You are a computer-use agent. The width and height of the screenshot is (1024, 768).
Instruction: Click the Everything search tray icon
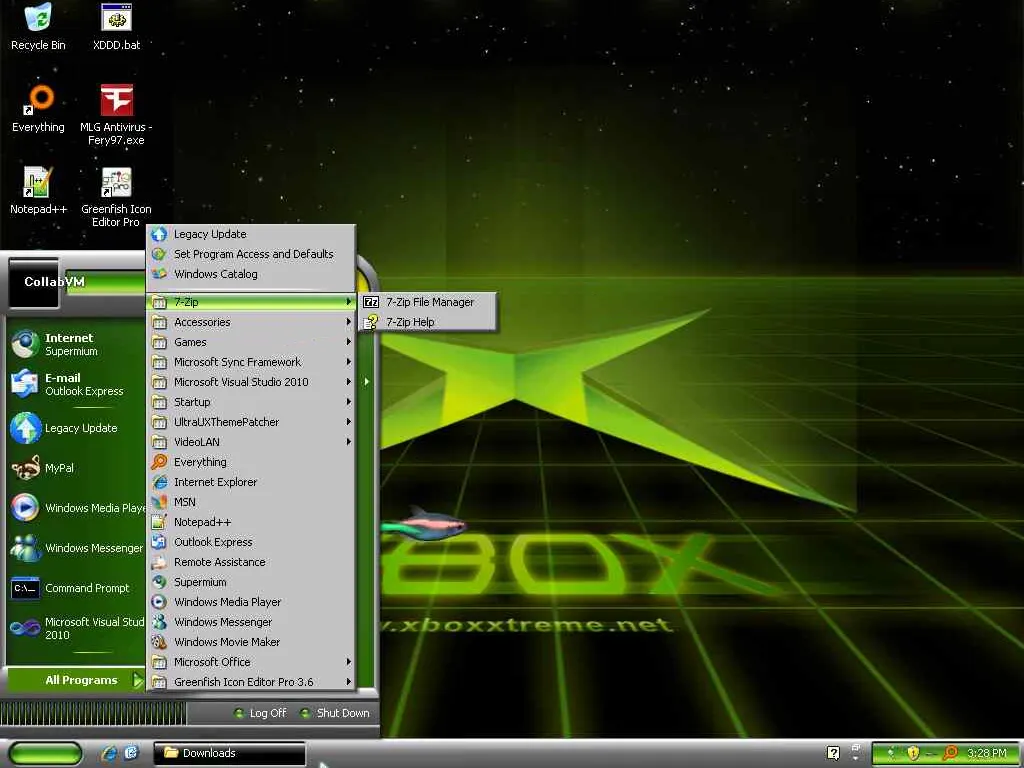click(x=950, y=753)
